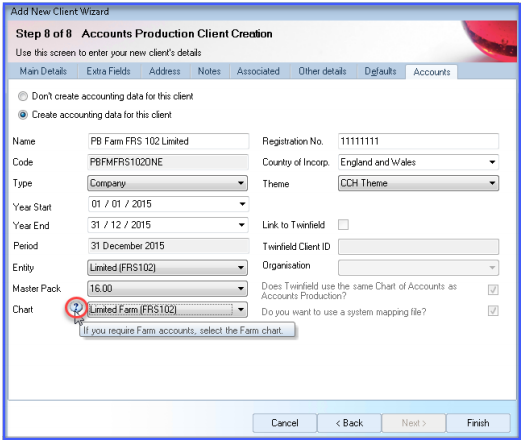Open the Organisation dropdown
This screenshot has height=441, width=524.
tap(418, 268)
